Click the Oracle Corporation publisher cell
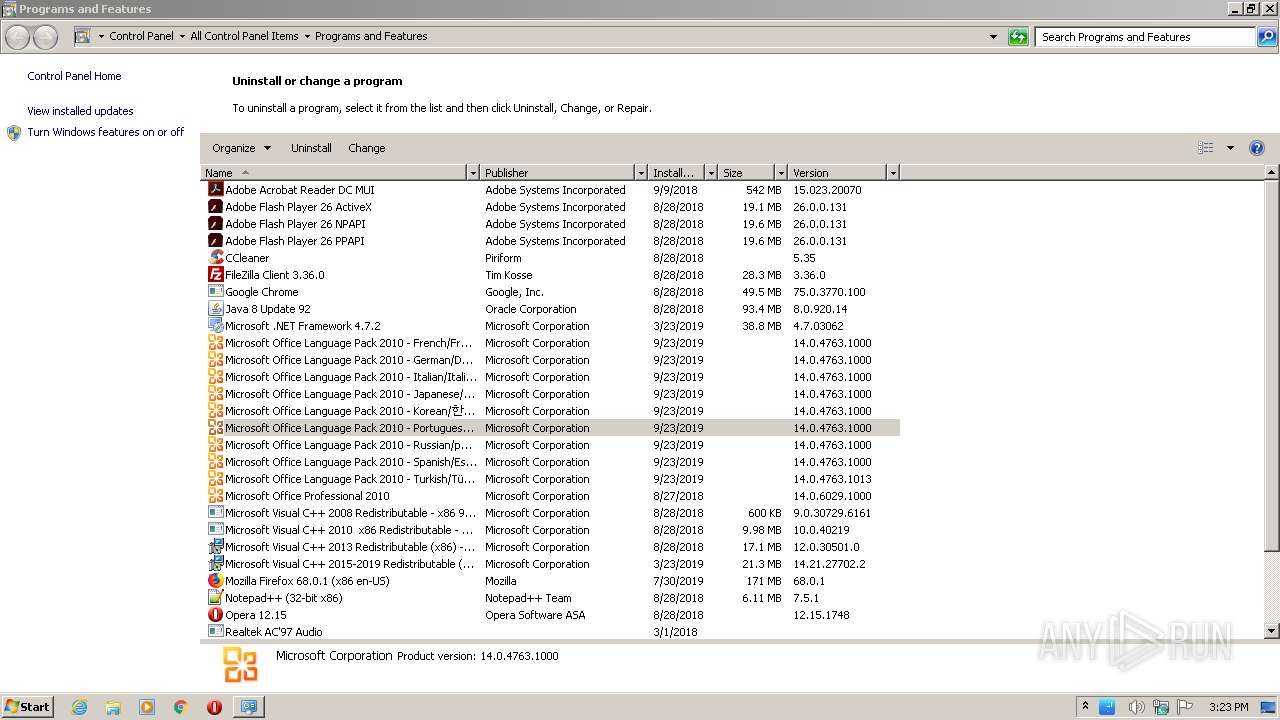 530,309
